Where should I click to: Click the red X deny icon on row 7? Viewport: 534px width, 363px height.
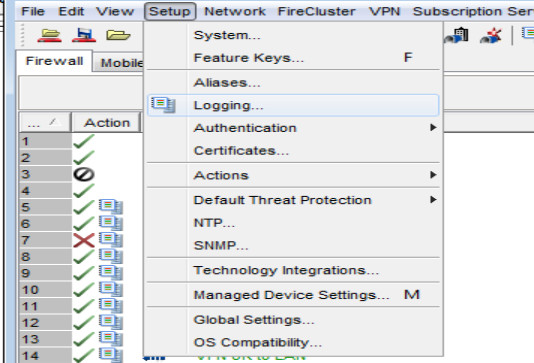tap(84, 240)
